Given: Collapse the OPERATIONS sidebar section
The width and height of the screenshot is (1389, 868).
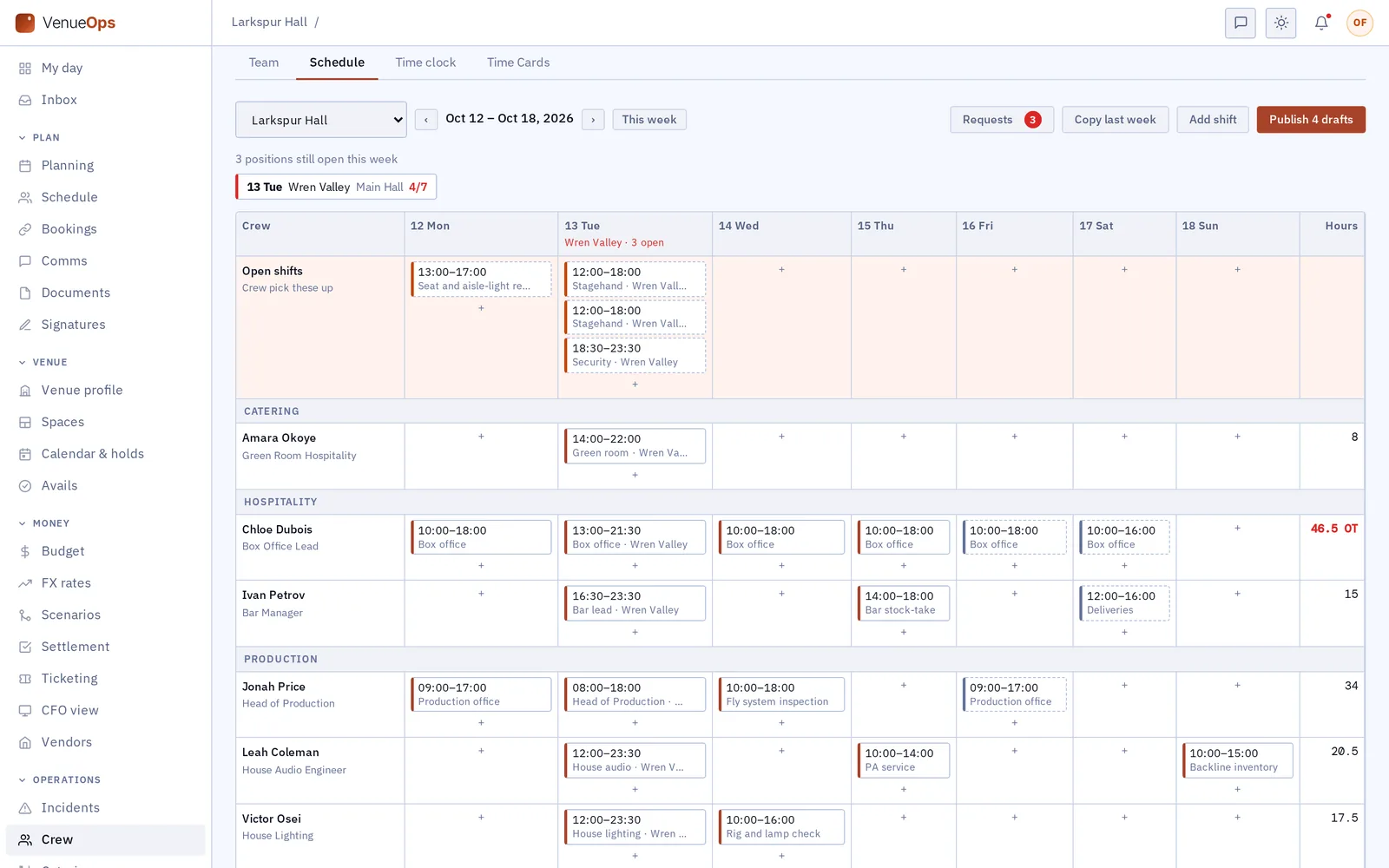Looking at the screenshot, I should (x=59, y=779).
